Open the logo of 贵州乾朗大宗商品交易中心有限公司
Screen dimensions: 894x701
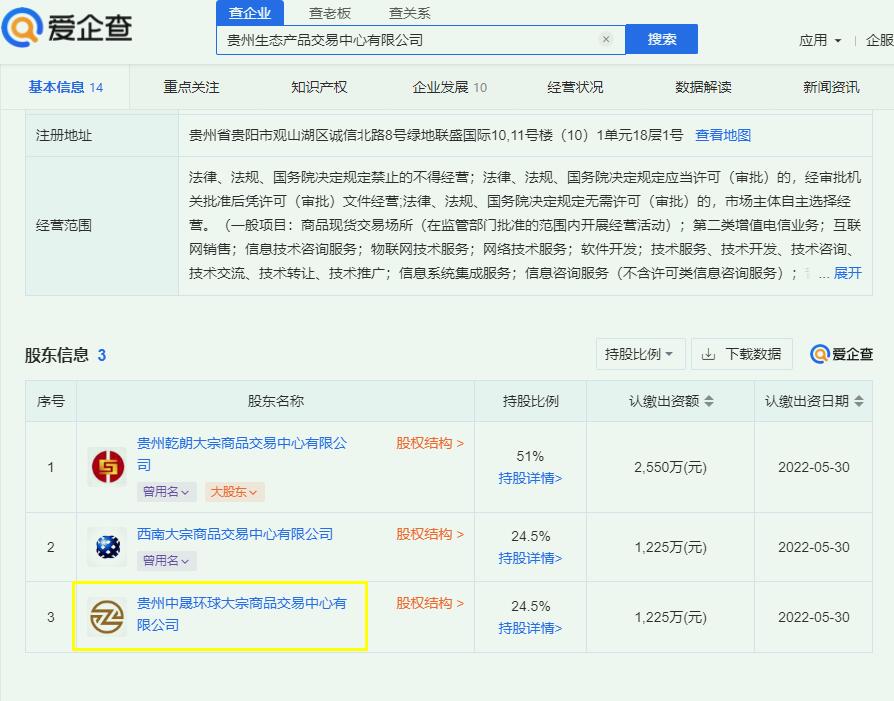click(x=108, y=467)
